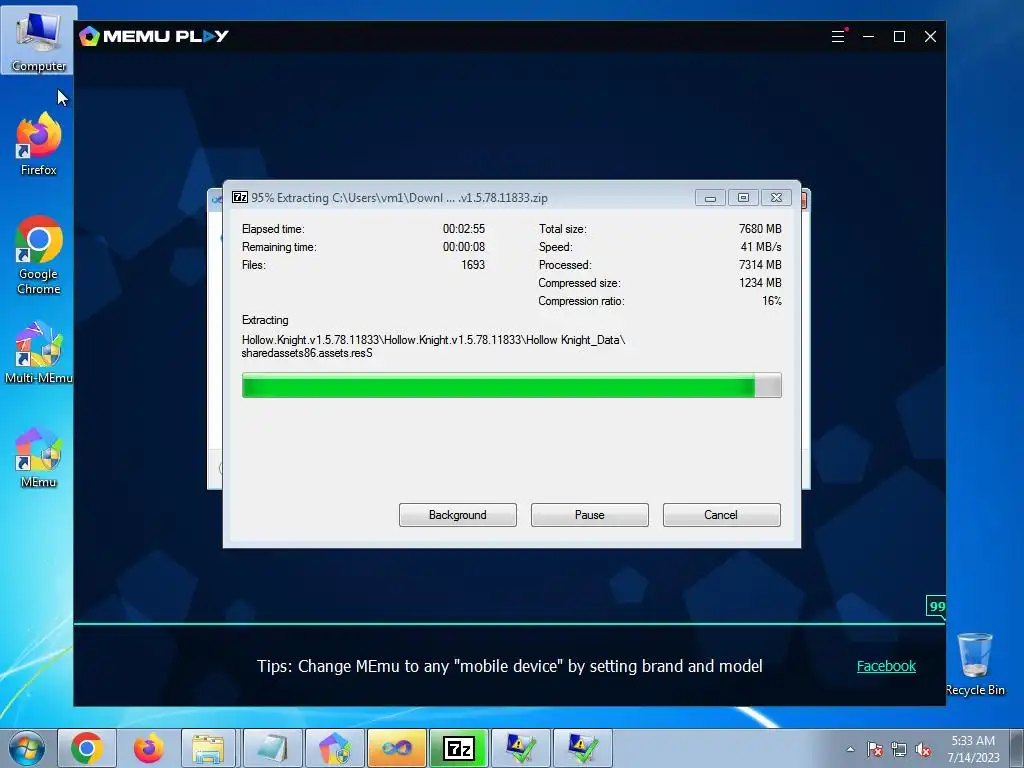The image size is (1024, 768).
Task: Open the Recycle Bin
Action: pos(975,665)
